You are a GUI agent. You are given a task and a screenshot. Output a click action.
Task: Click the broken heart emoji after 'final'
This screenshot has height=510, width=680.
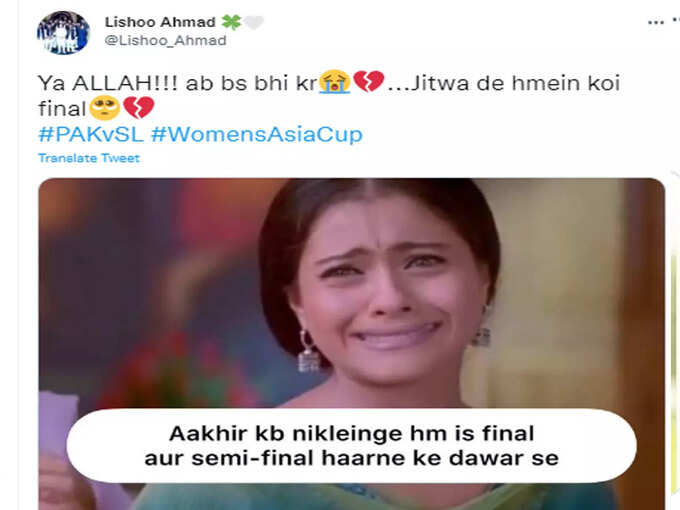139,108
